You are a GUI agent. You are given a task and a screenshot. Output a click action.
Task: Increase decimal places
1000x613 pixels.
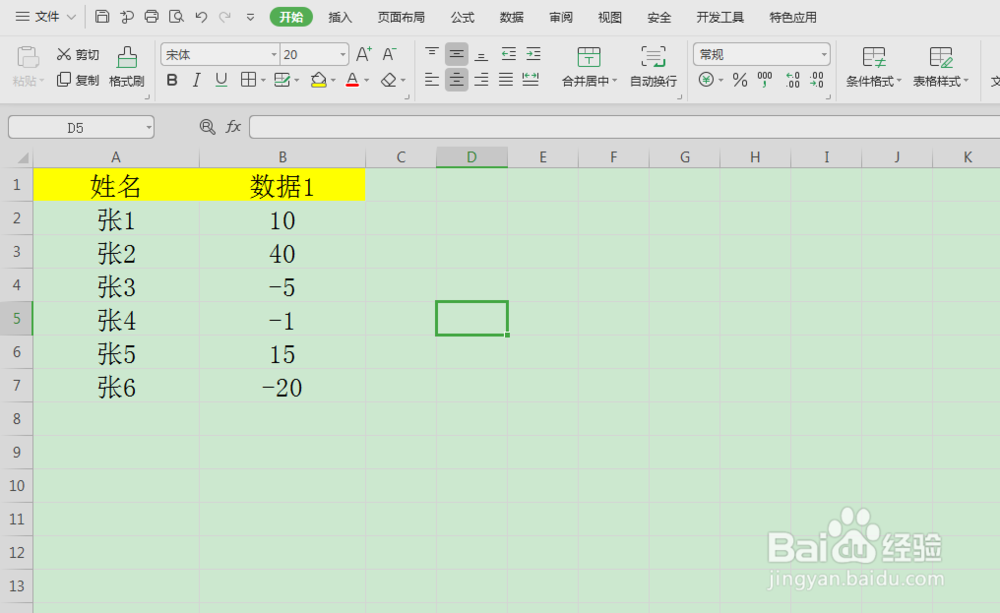(793, 80)
